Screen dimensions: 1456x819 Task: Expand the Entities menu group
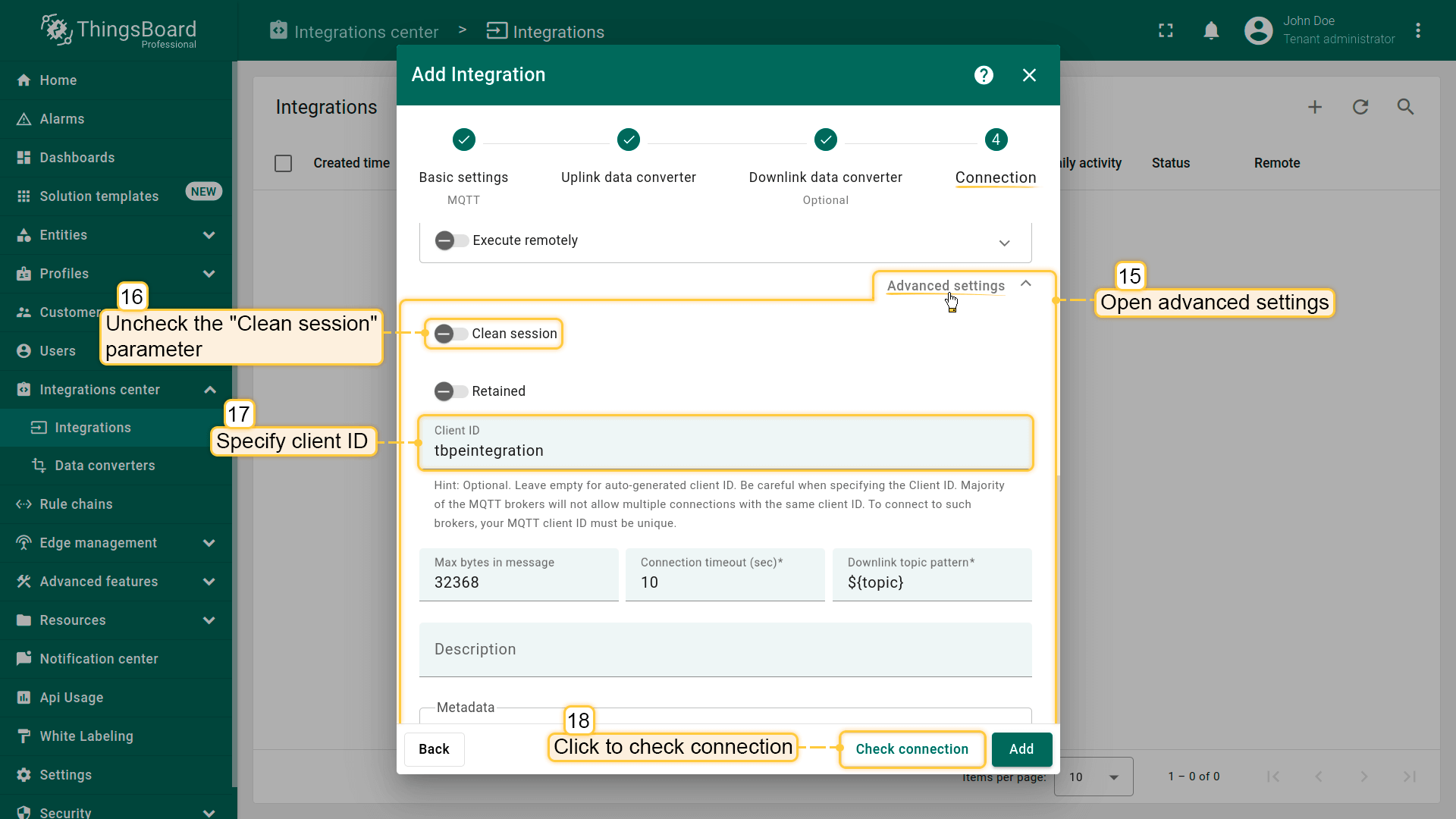[209, 235]
